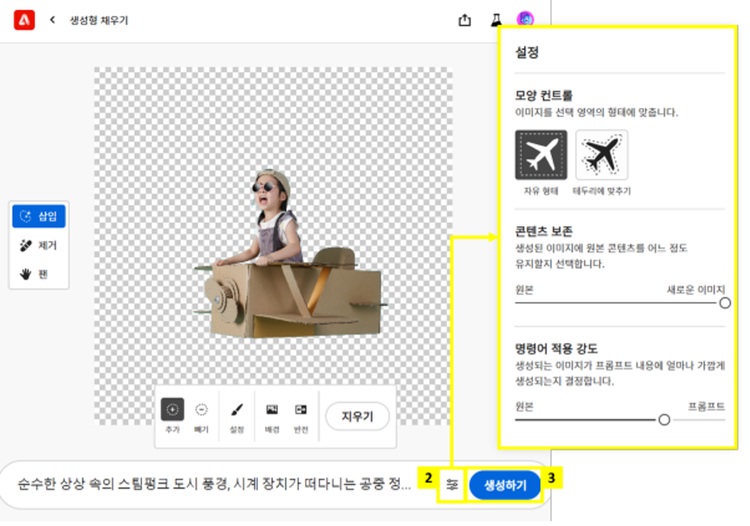This screenshot has height=526, width=750.
Task: Go back with the arrow beside 생성형 채우기
Action: [x=53, y=20]
